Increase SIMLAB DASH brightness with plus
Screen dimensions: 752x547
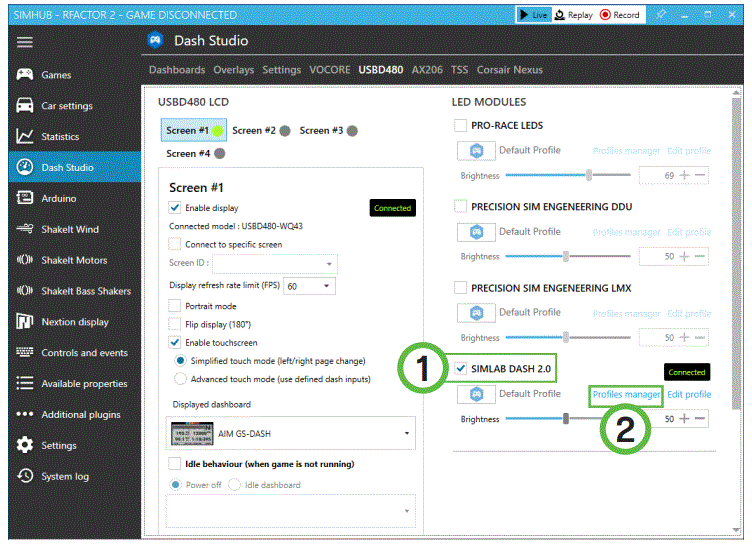tap(684, 419)
